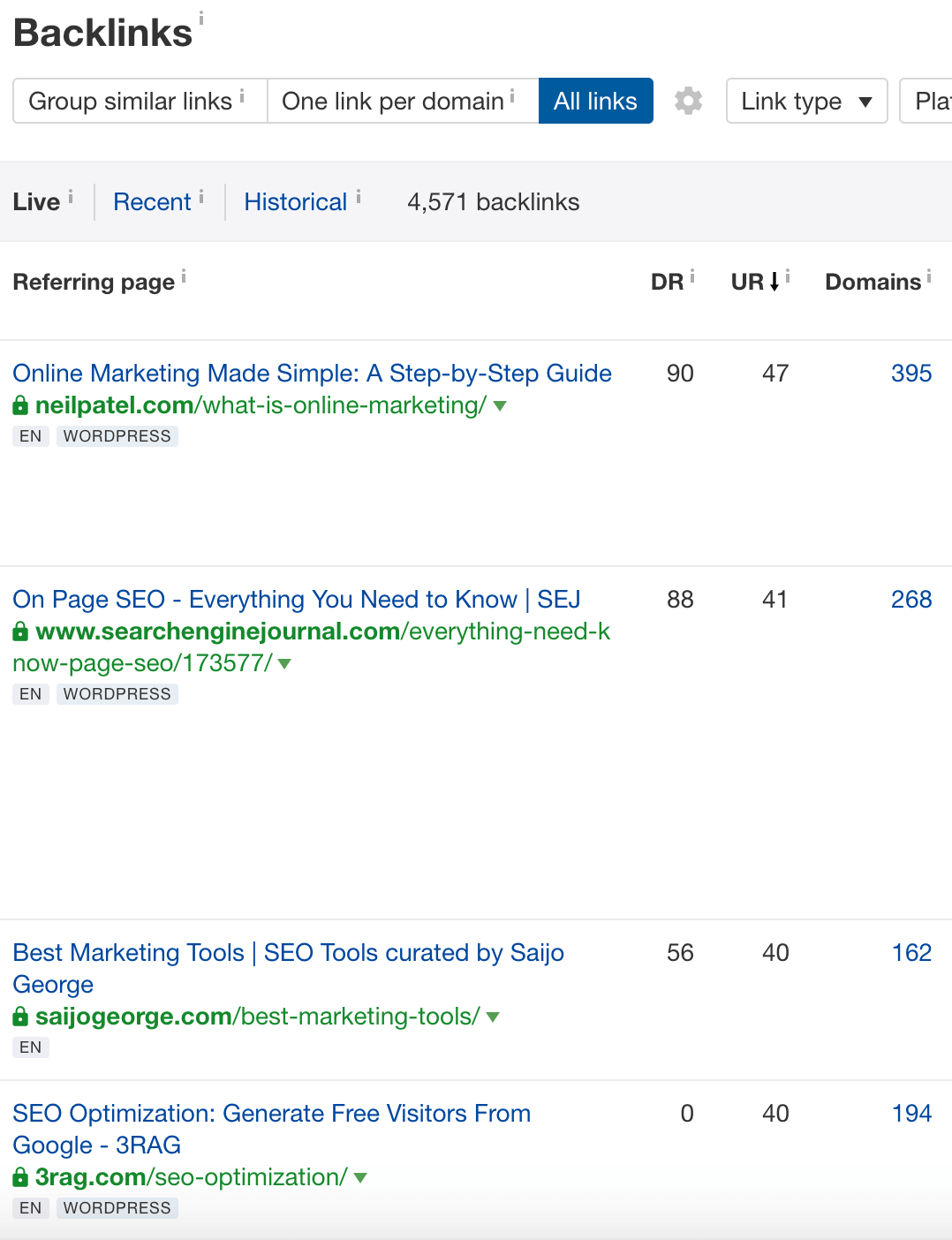Click the EN tag under saijogeorge.com
The height and width of the screenshot is (1240, 952).
click(31, 1047)
